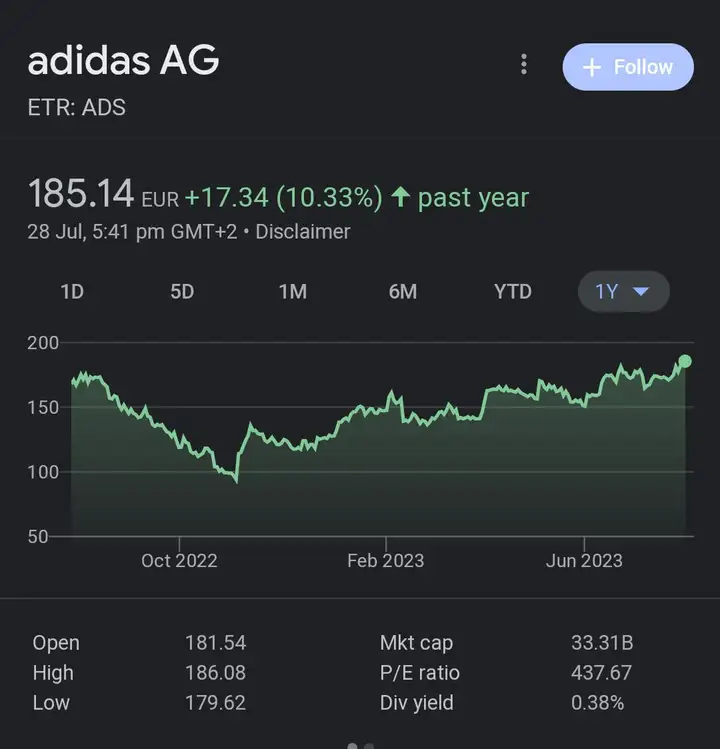Image resolution: width=720 pixels, height=749 pixels.
Task: Open the three-dot more options menu
Action: point(524,64)
